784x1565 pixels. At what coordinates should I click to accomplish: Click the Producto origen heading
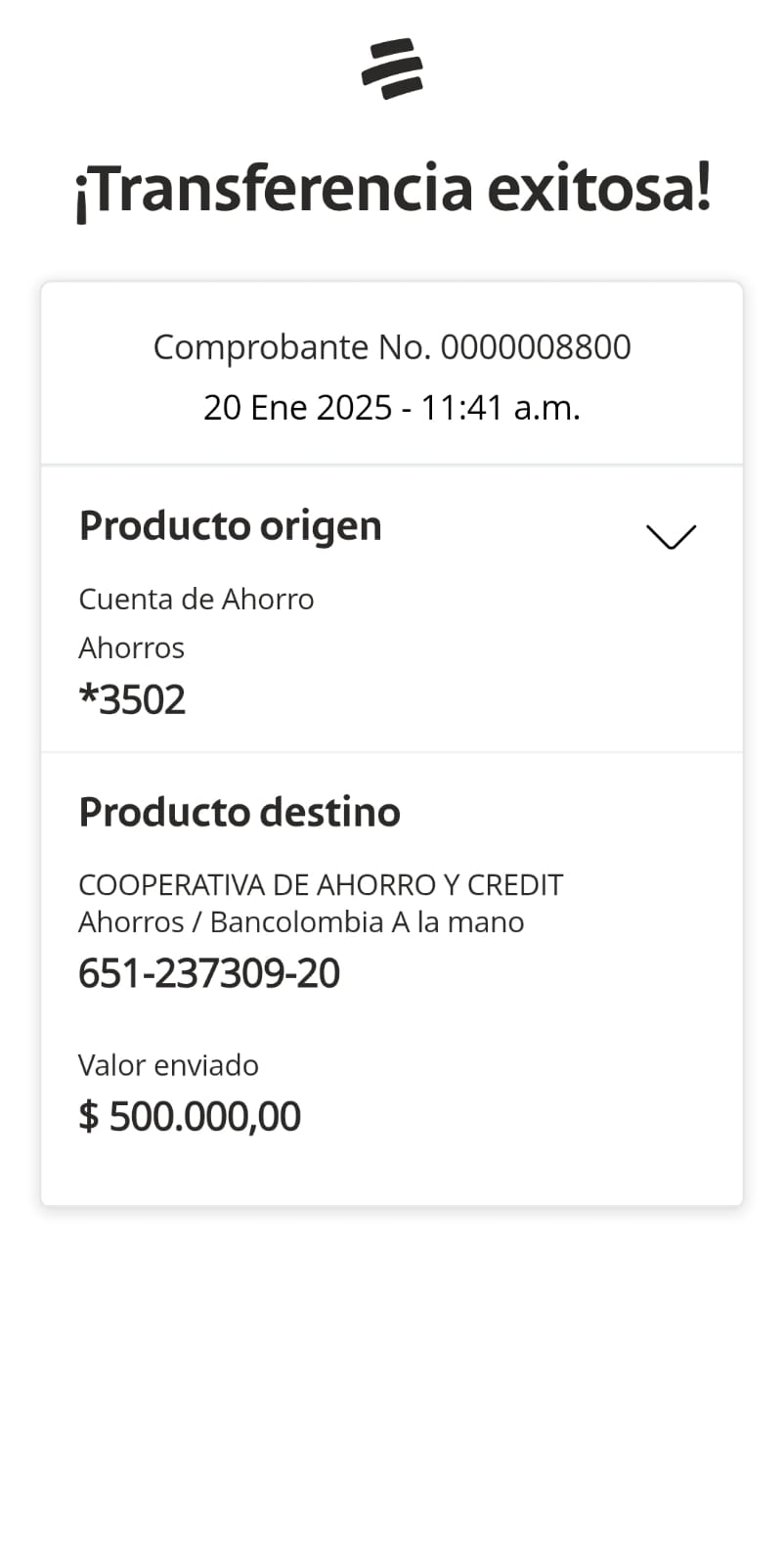[x=231, y=526]
